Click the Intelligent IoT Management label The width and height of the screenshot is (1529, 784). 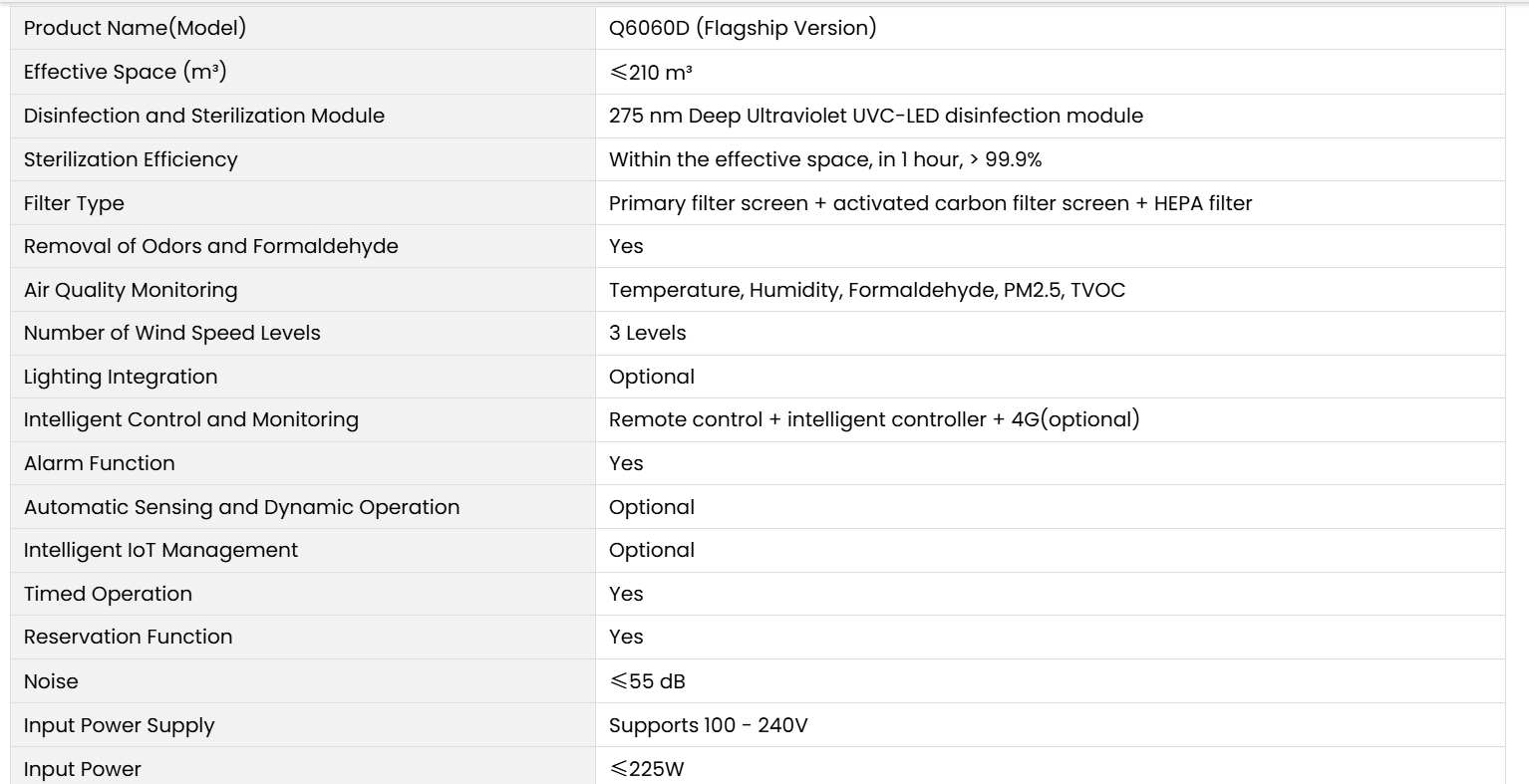160,550
